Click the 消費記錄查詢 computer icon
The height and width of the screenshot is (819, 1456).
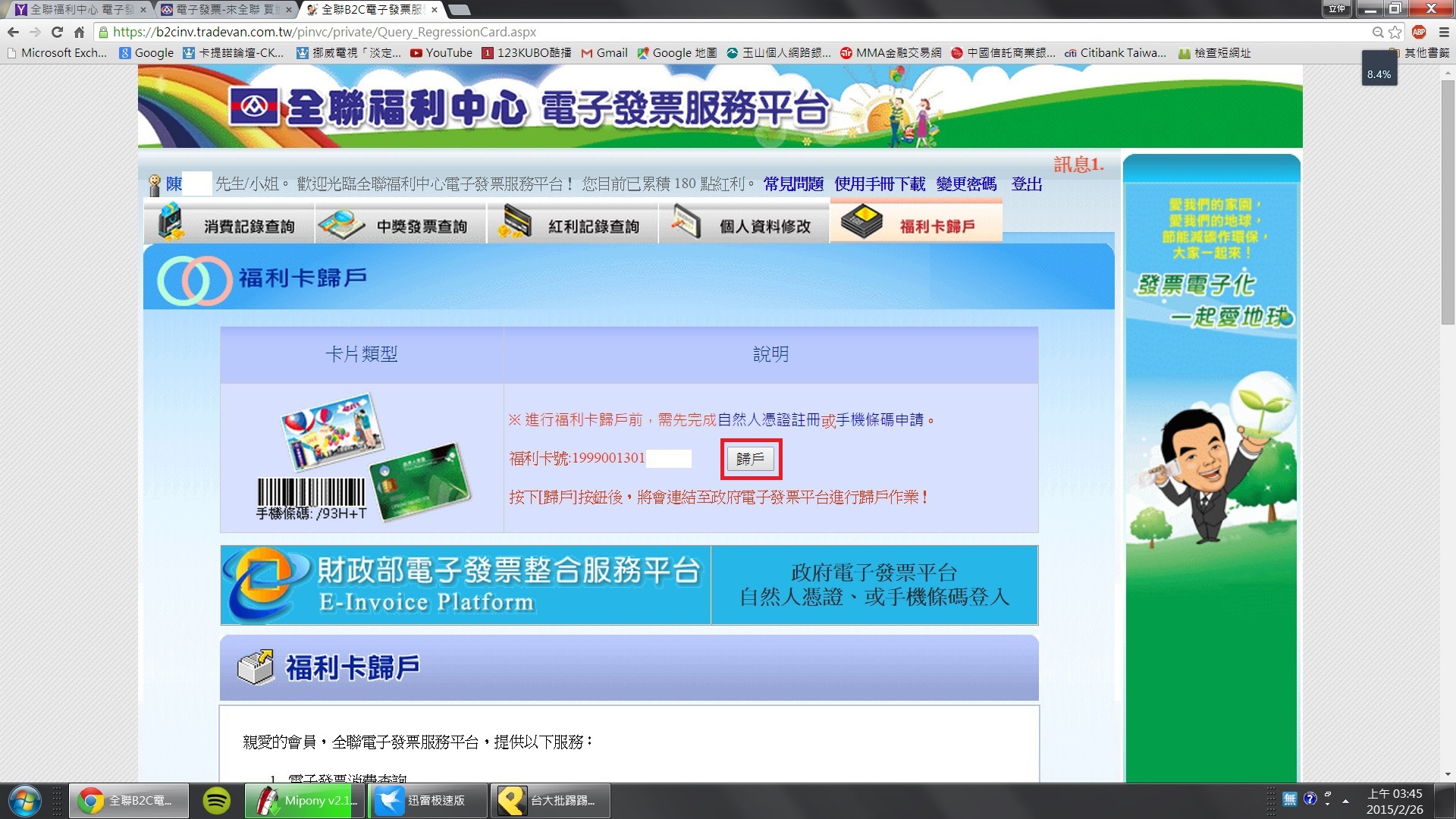(170, 223)
